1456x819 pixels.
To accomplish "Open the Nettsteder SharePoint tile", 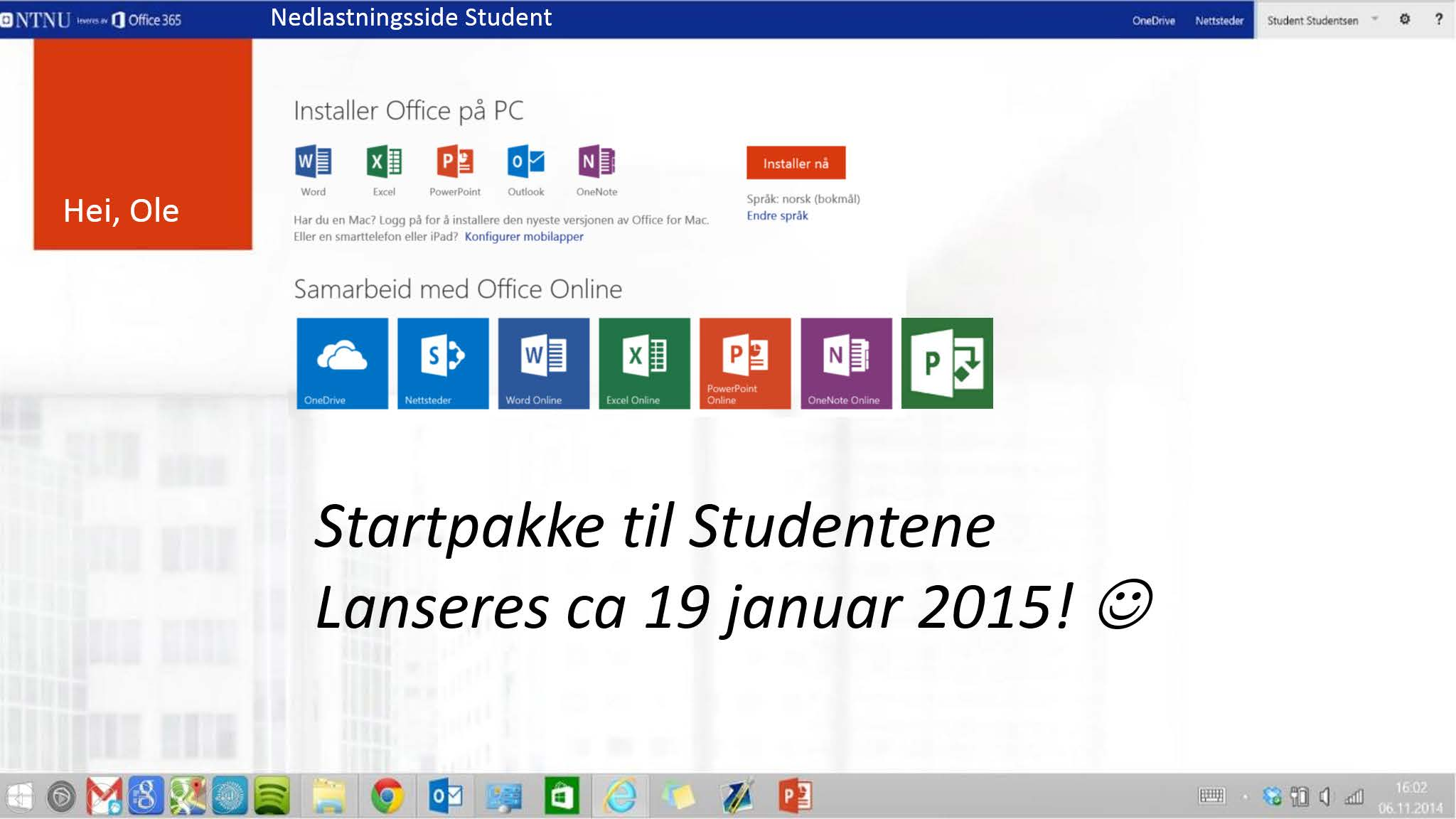I will click(443, 363).
